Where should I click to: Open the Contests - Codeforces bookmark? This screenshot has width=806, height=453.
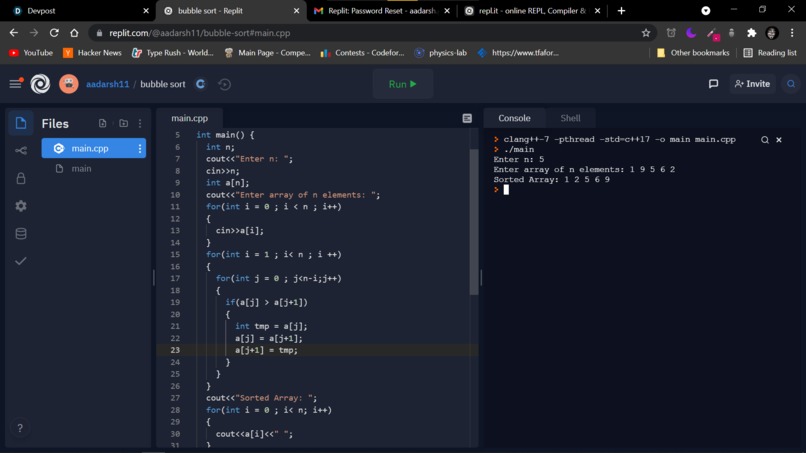tap(362, 52)
